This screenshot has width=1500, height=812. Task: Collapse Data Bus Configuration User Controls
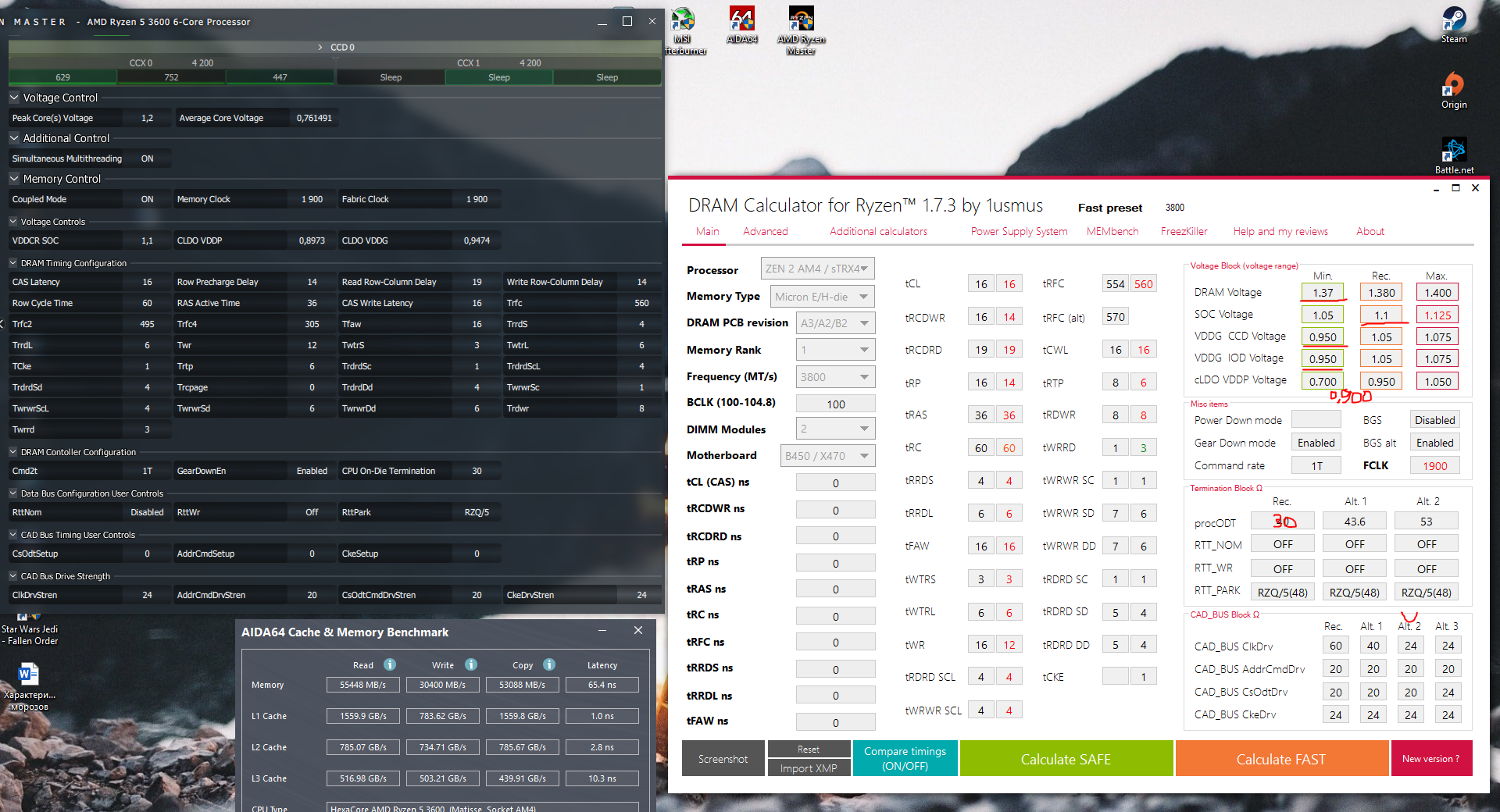pyautogui.click(x=13, y=493)
